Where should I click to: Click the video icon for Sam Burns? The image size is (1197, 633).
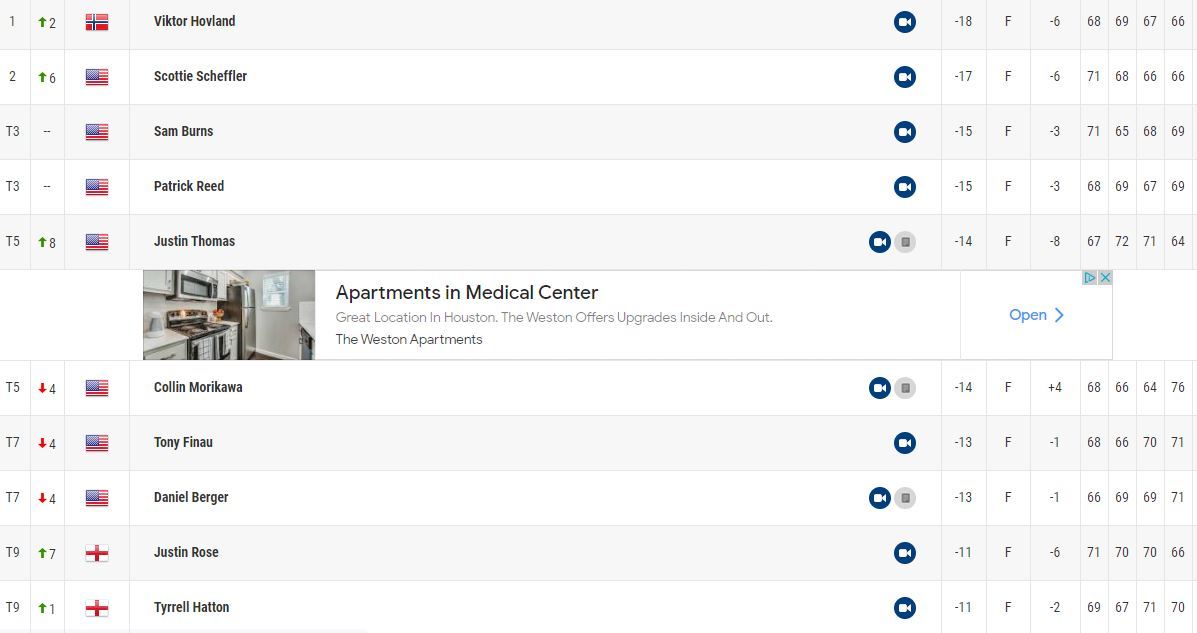point(904,132)
